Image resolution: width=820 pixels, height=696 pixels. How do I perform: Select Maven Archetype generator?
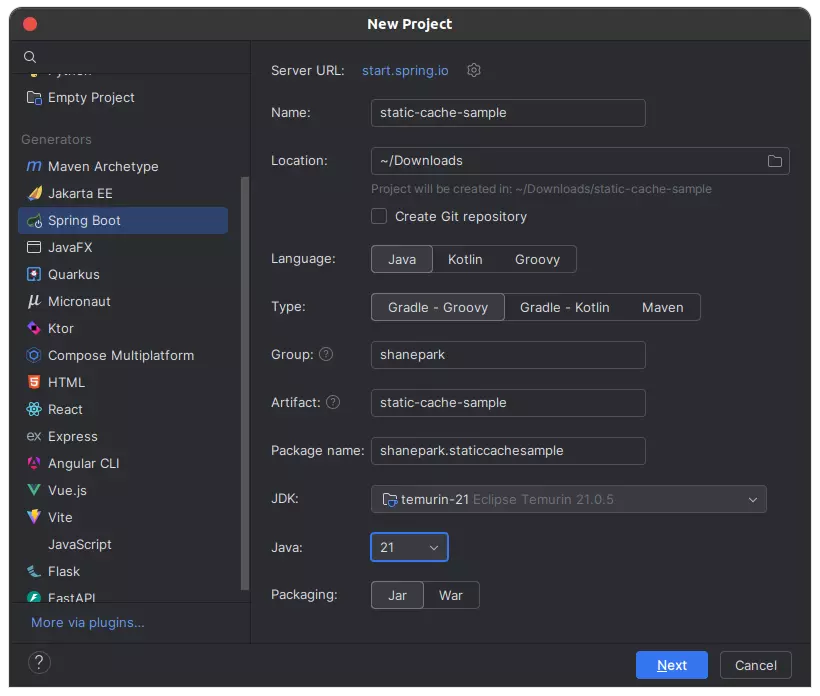tap(123, 166)
